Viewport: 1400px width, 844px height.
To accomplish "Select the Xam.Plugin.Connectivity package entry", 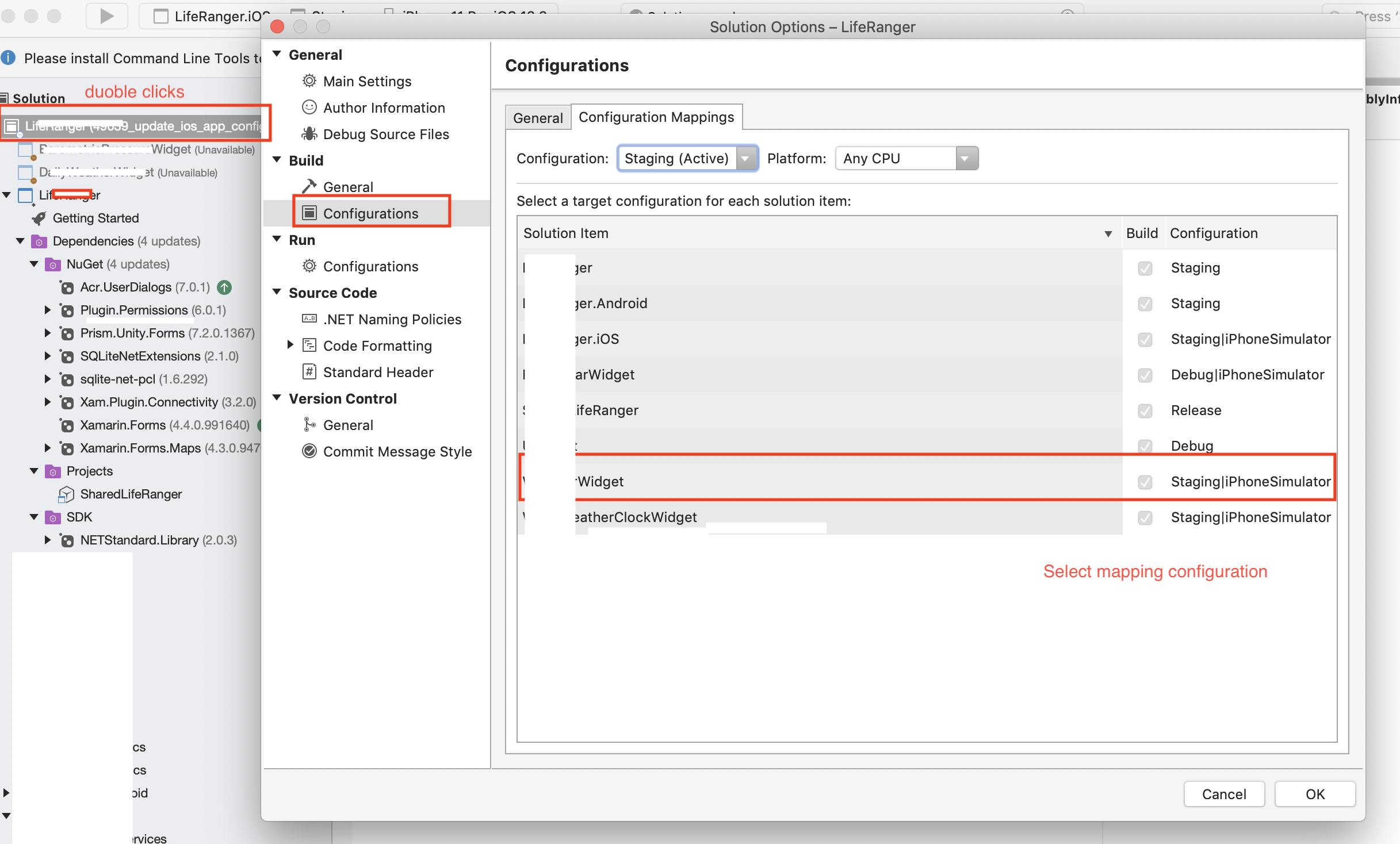I will [x=168, y=402].
